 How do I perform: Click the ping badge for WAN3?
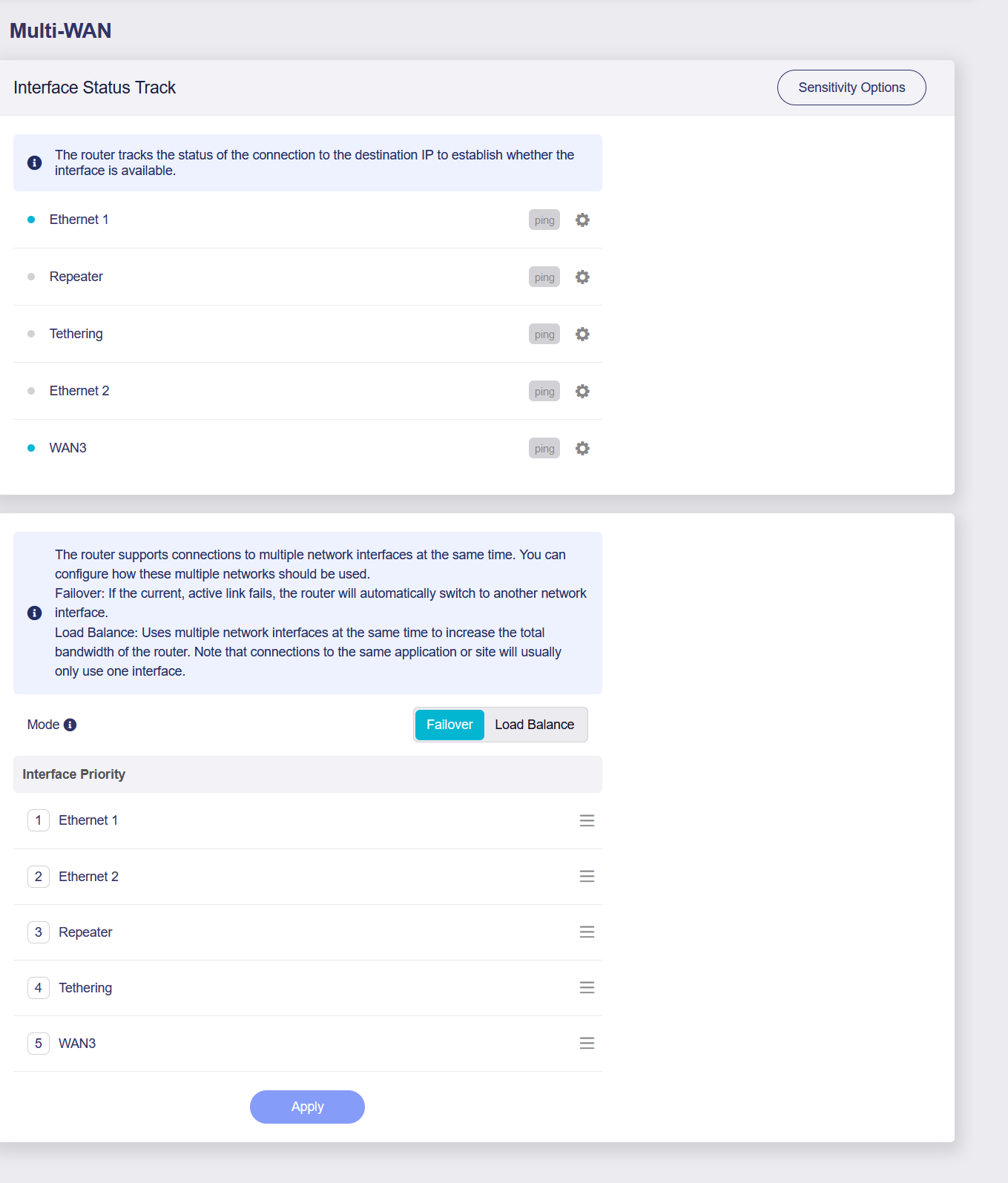544,449
